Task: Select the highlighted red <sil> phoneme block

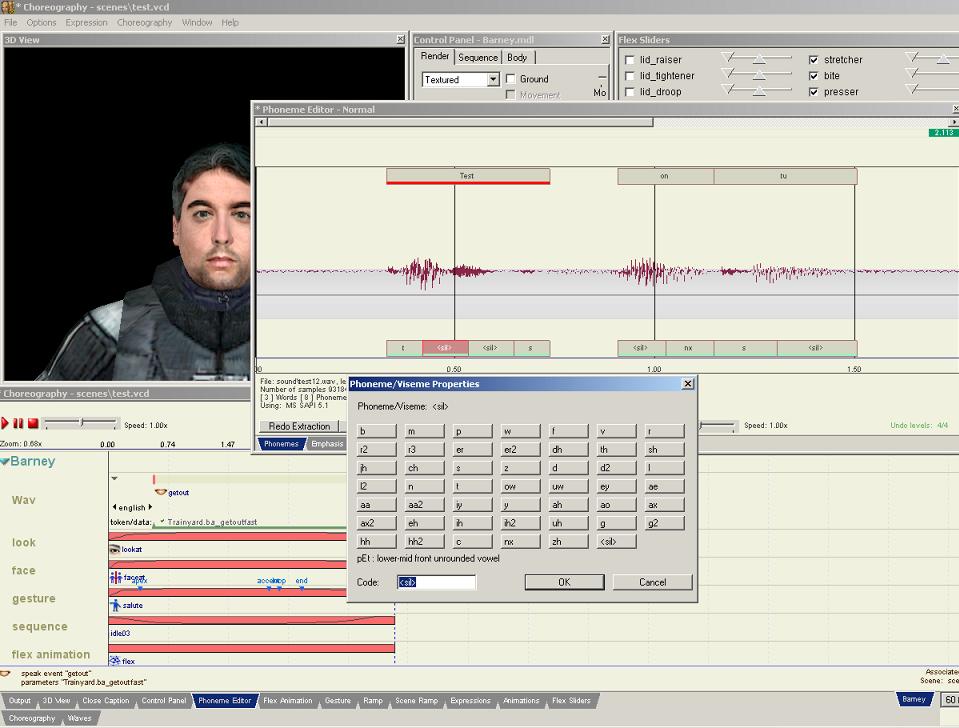Action: [x=445, y=348]
